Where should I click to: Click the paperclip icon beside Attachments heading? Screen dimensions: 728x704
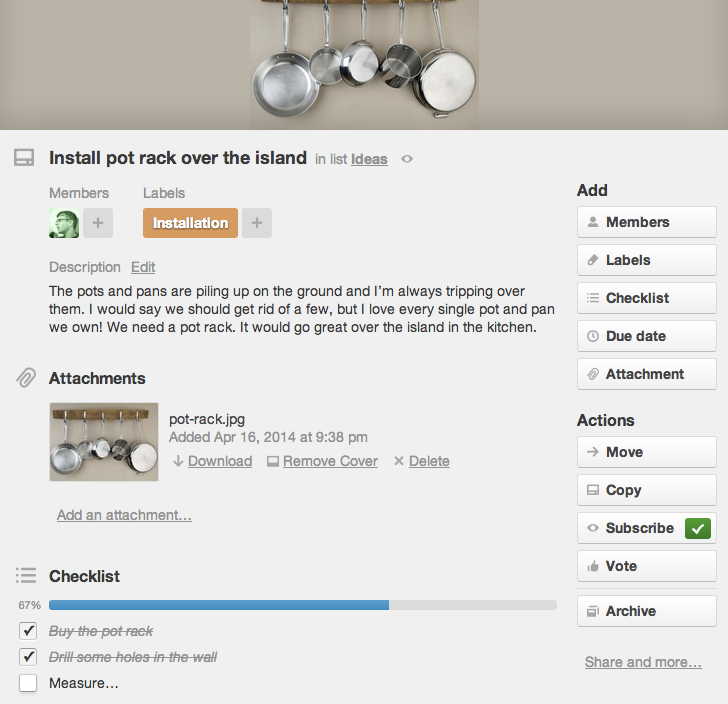[x=25, y=378]
